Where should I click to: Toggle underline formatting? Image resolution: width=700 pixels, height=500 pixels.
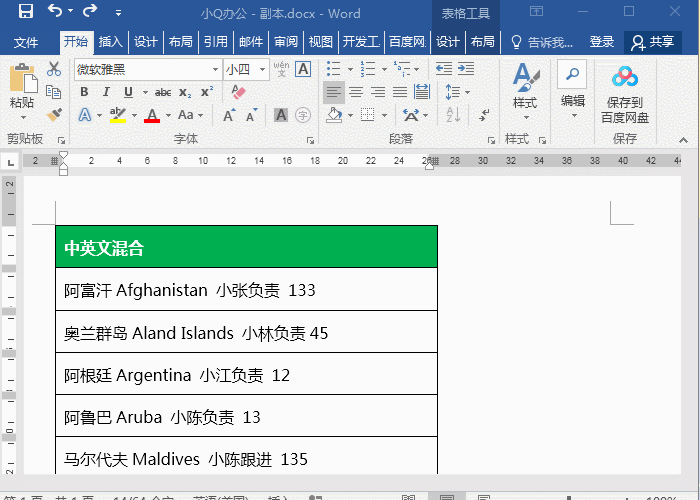pos(128,92)
